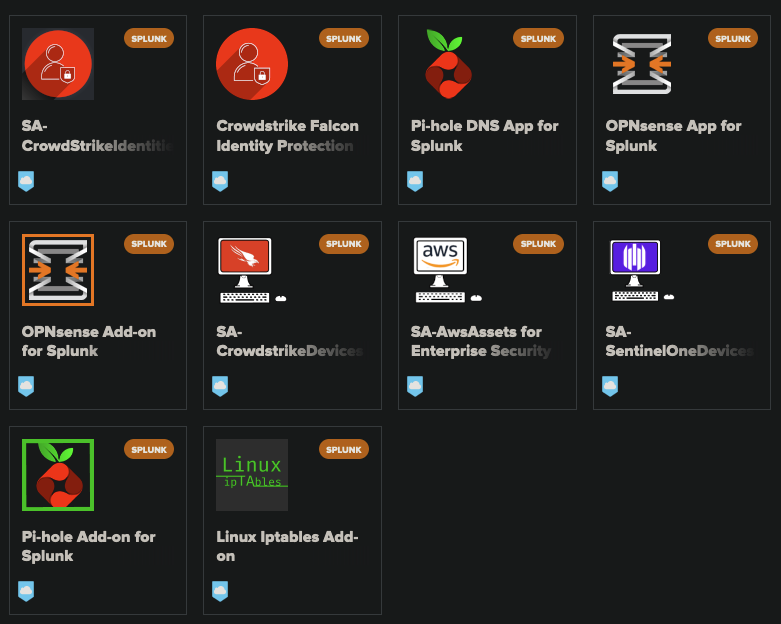Click the OPNsense App for Splunk logo
781x624 pixels.
click(642, 64)
